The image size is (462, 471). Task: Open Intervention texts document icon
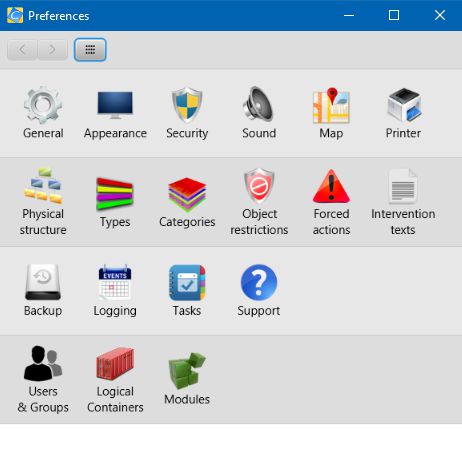(403, 186)
